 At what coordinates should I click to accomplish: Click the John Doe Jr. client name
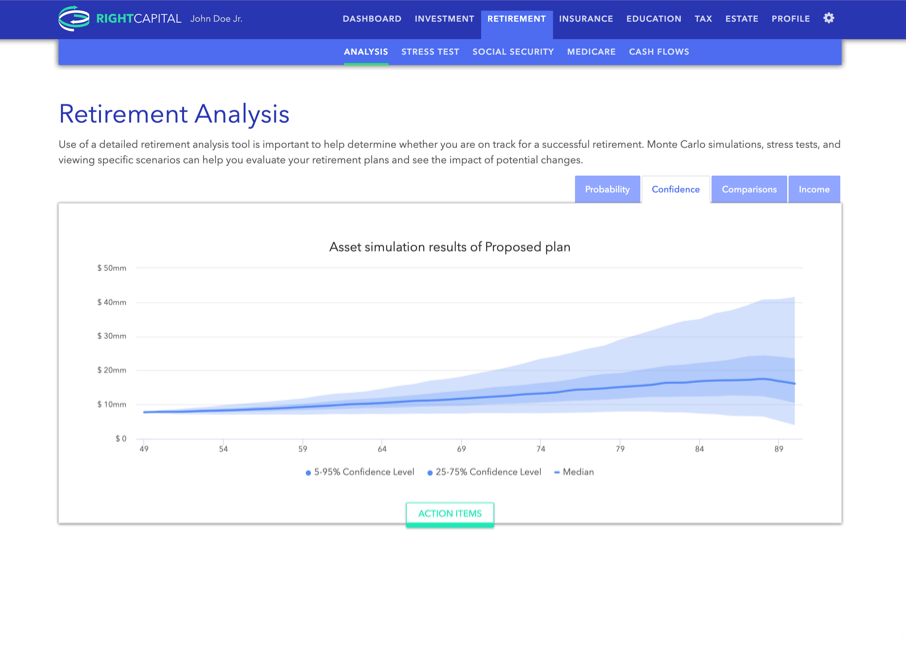pyautogui.click(x=216, y=18)
